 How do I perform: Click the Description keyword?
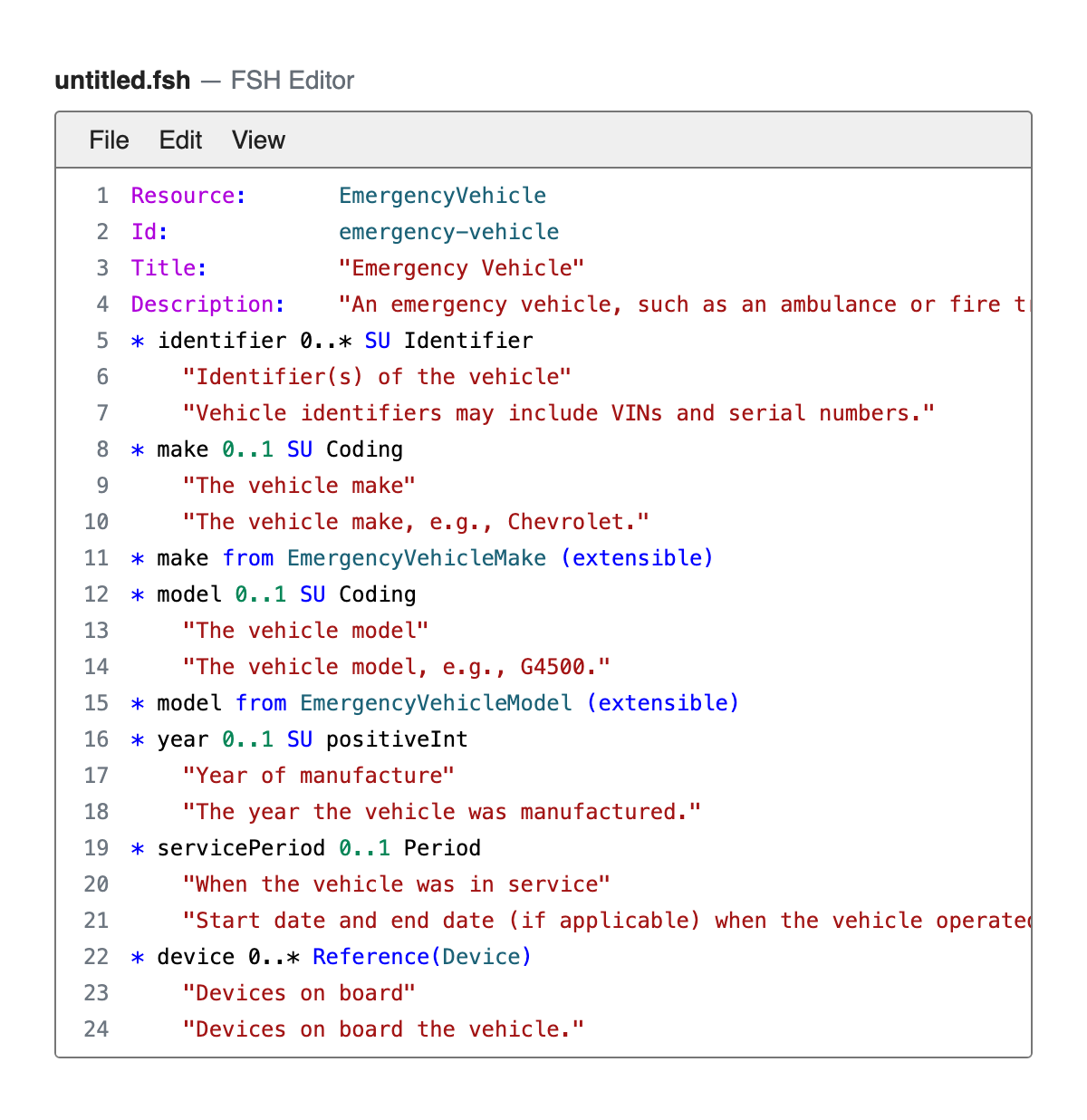point(203,304)
